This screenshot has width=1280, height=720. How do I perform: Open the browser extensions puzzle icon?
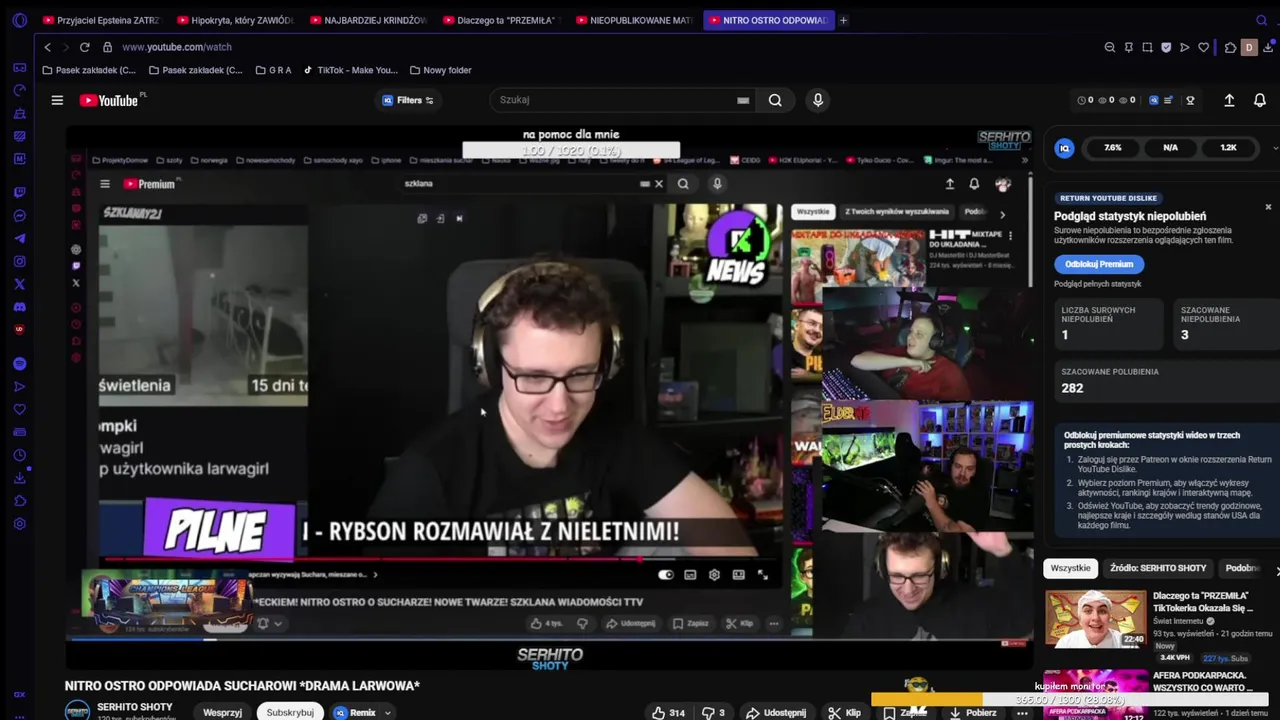coord(1230,47)
